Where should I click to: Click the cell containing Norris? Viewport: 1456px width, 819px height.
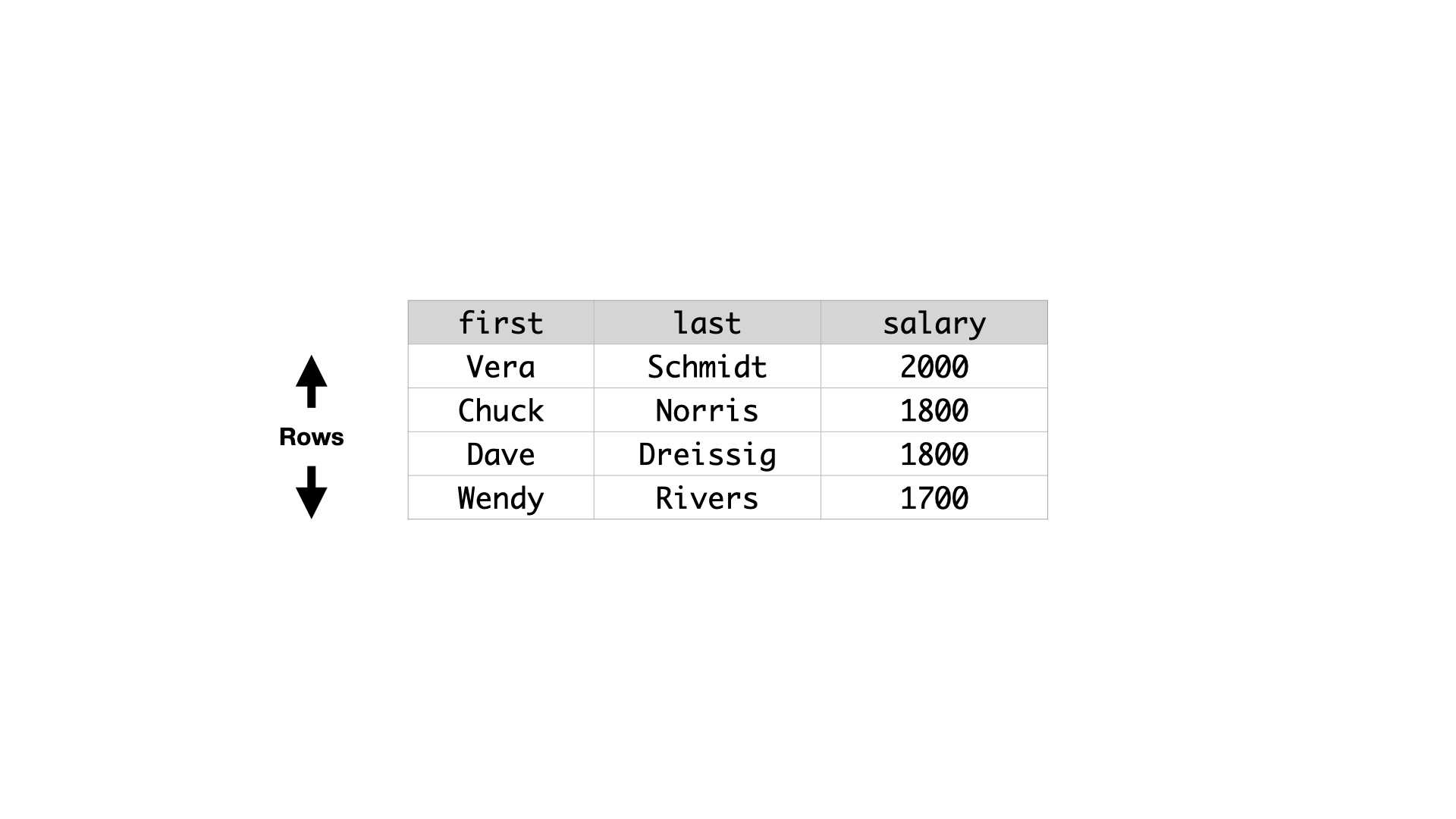(707, 410)
